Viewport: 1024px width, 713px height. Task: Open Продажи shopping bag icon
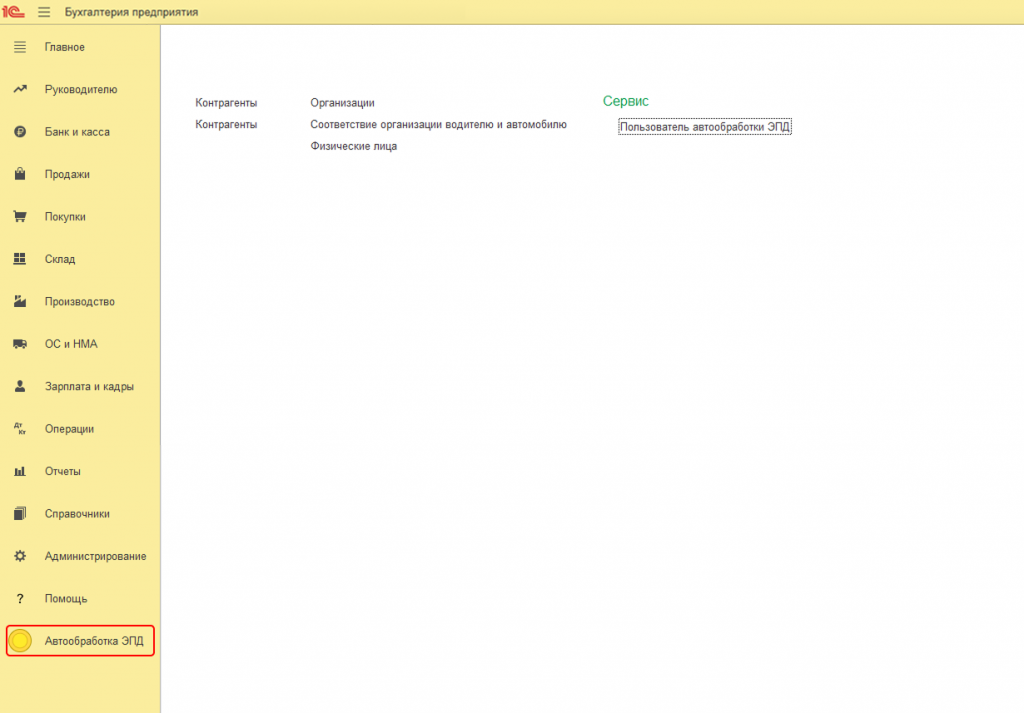click(x=20, y=174)
